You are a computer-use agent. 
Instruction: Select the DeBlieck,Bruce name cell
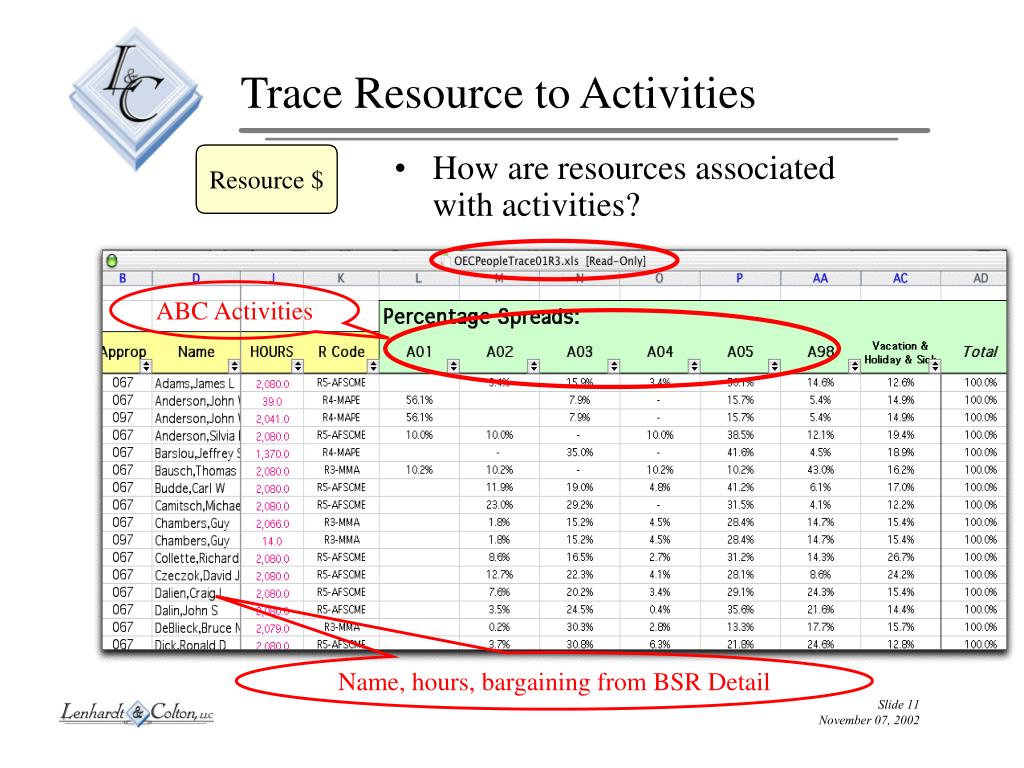pyautogui.click(x=197, y=628)
